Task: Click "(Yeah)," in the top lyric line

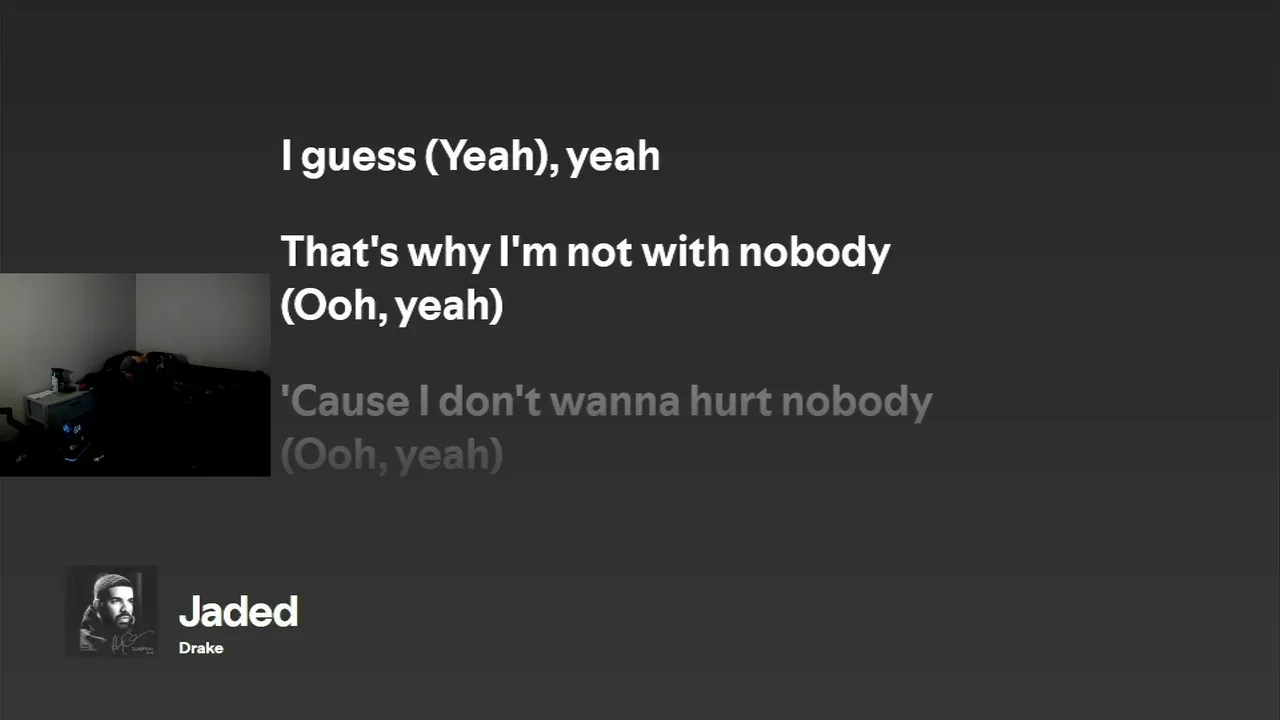Action: [x=492, y=156]
